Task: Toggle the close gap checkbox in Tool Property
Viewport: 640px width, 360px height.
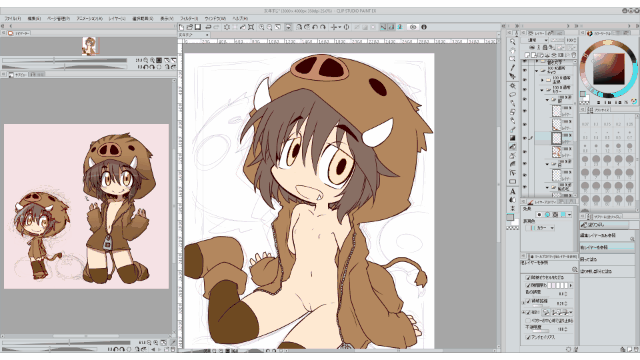Action: click(528, 285)
